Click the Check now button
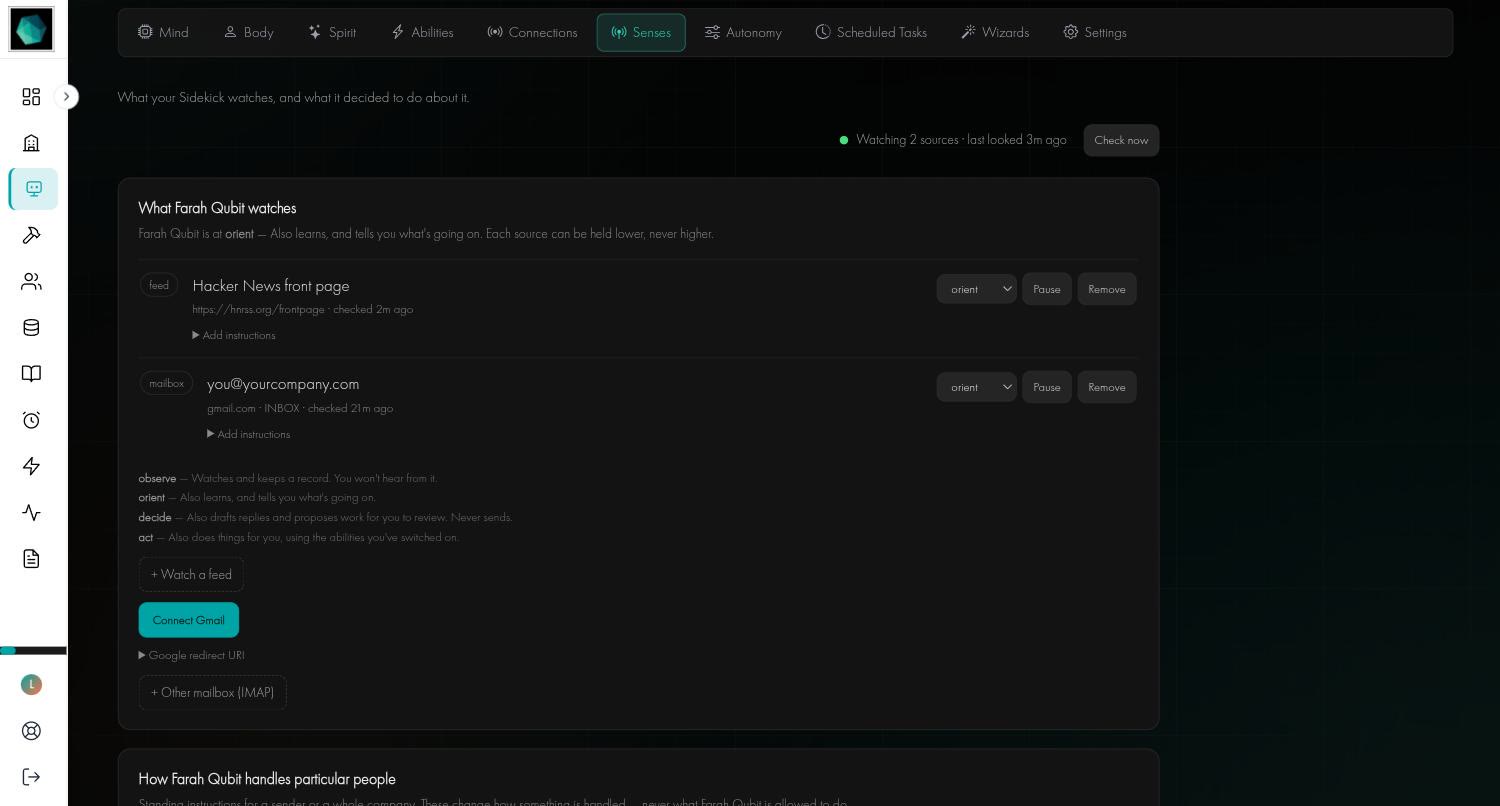The image size is (1500, 806). tap(1121, 140)
